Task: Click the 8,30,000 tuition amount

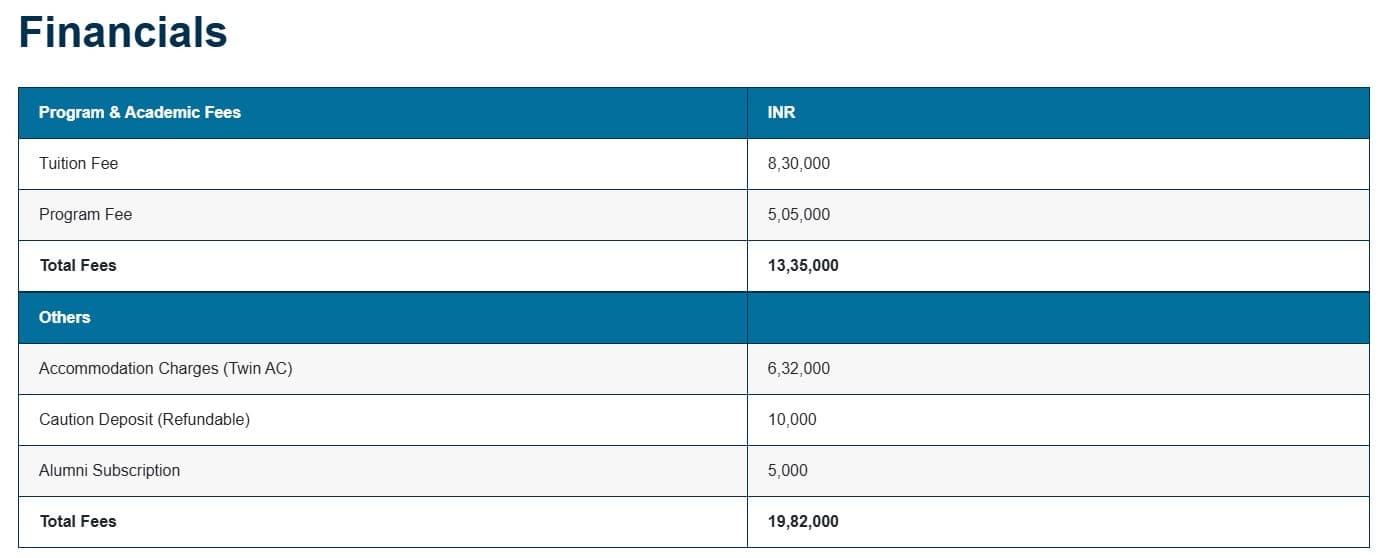Action: [798, 163]
